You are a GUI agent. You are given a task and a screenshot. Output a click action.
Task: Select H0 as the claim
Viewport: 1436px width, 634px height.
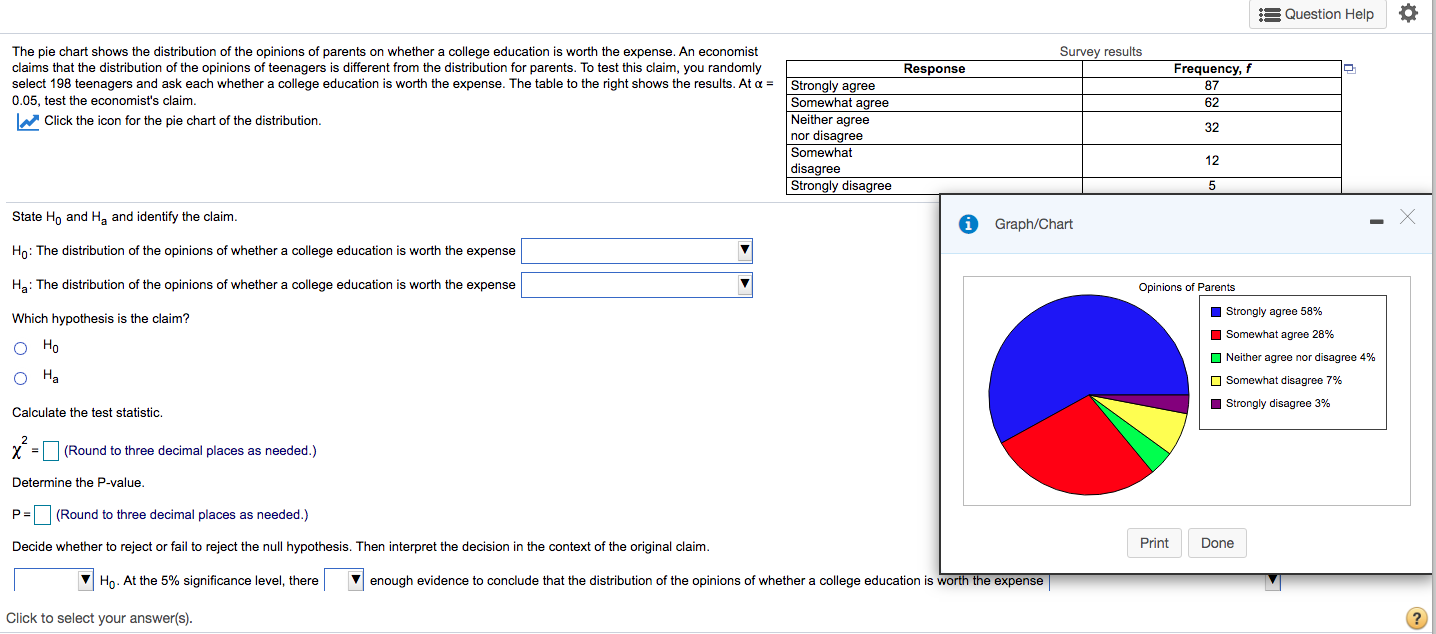tap(20, 349)
